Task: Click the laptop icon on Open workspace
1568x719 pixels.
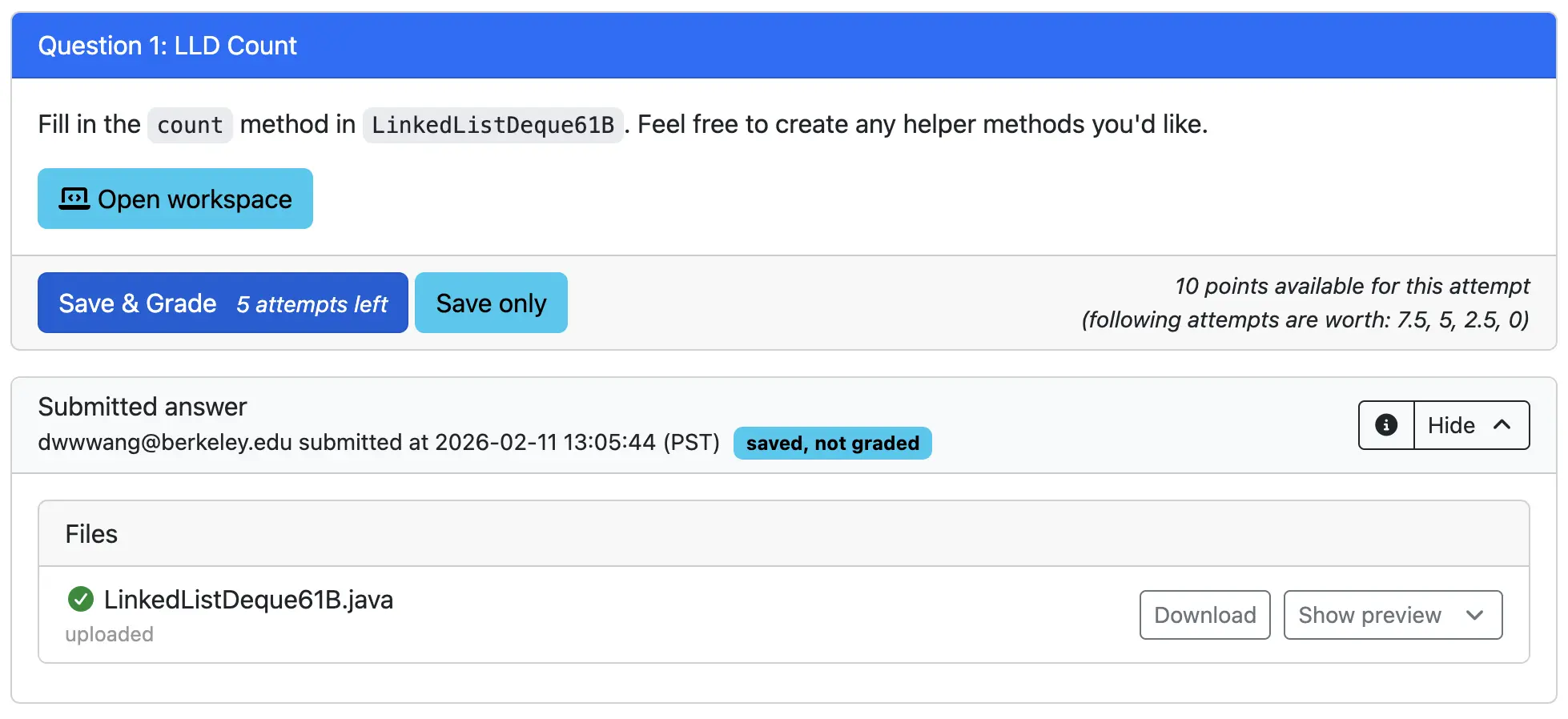Action: [x=74, y=199]
